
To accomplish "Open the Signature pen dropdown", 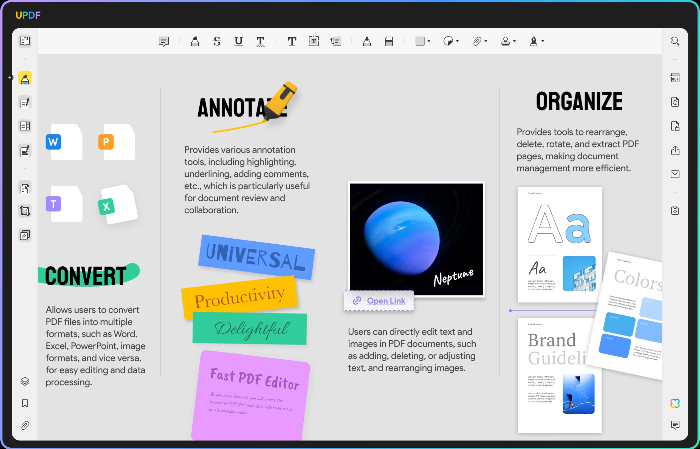I will click(536, 41).
